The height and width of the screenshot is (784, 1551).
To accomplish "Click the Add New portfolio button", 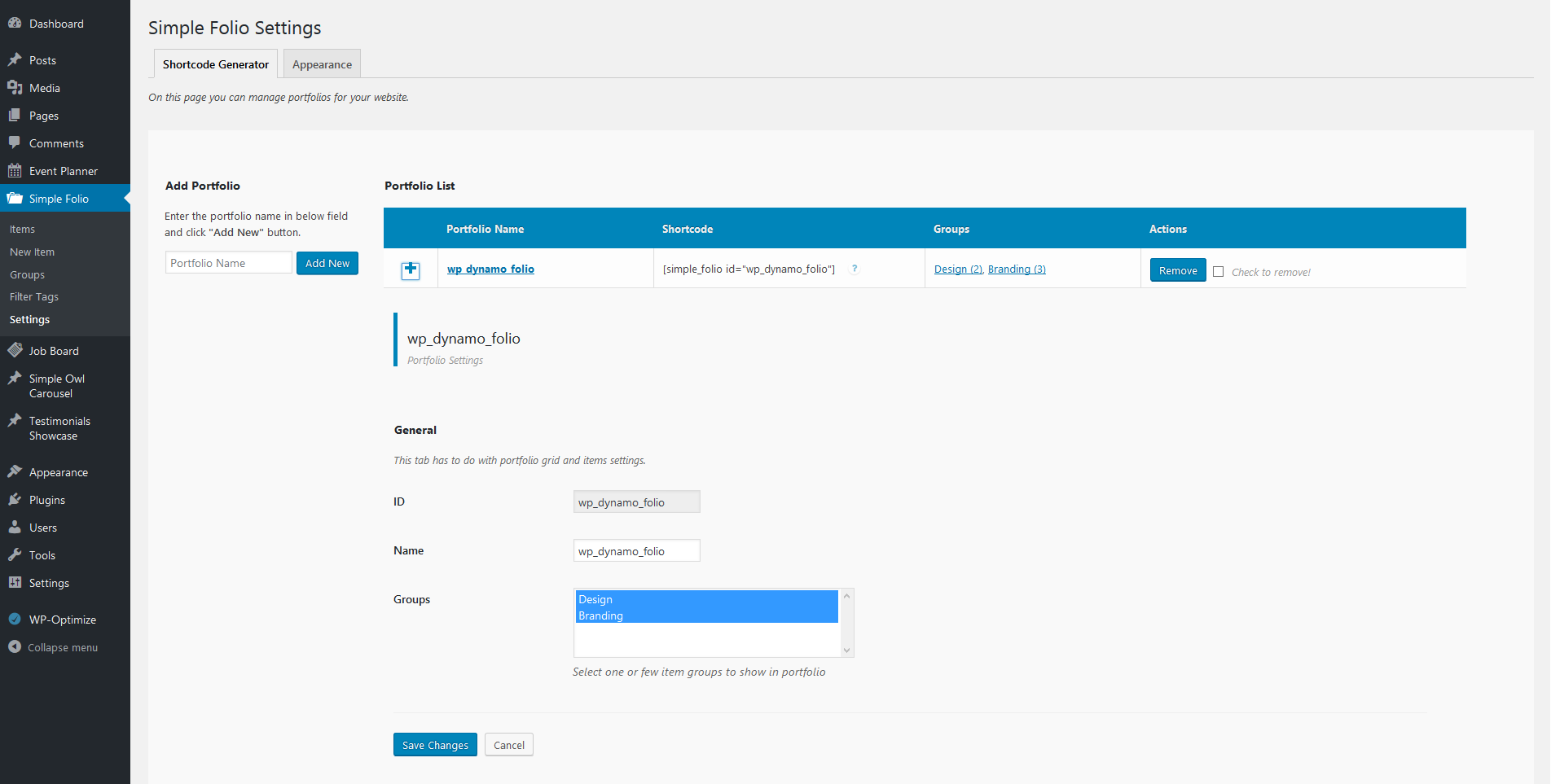I will point(327,263).
